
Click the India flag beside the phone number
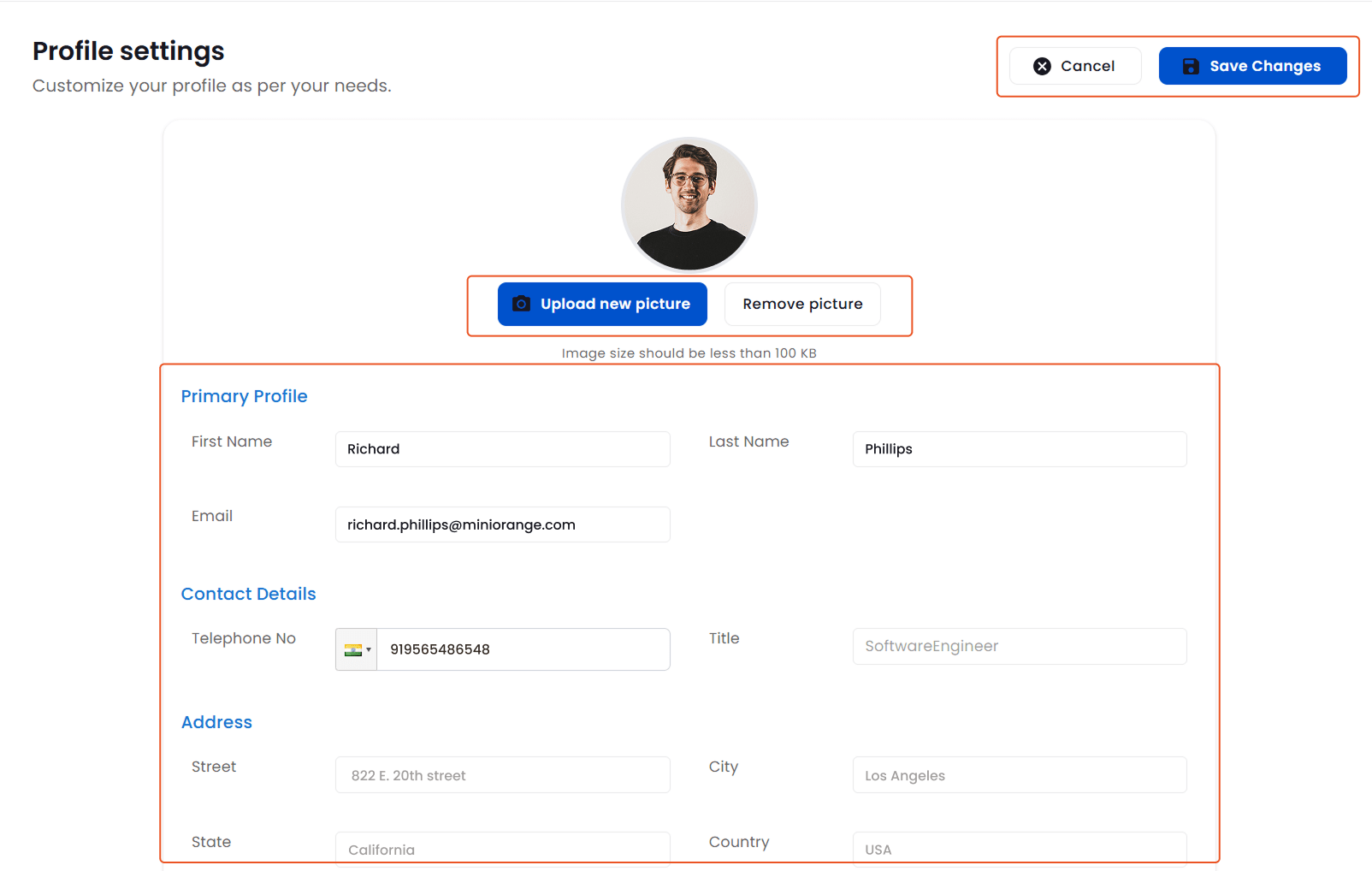pos(354,649)
